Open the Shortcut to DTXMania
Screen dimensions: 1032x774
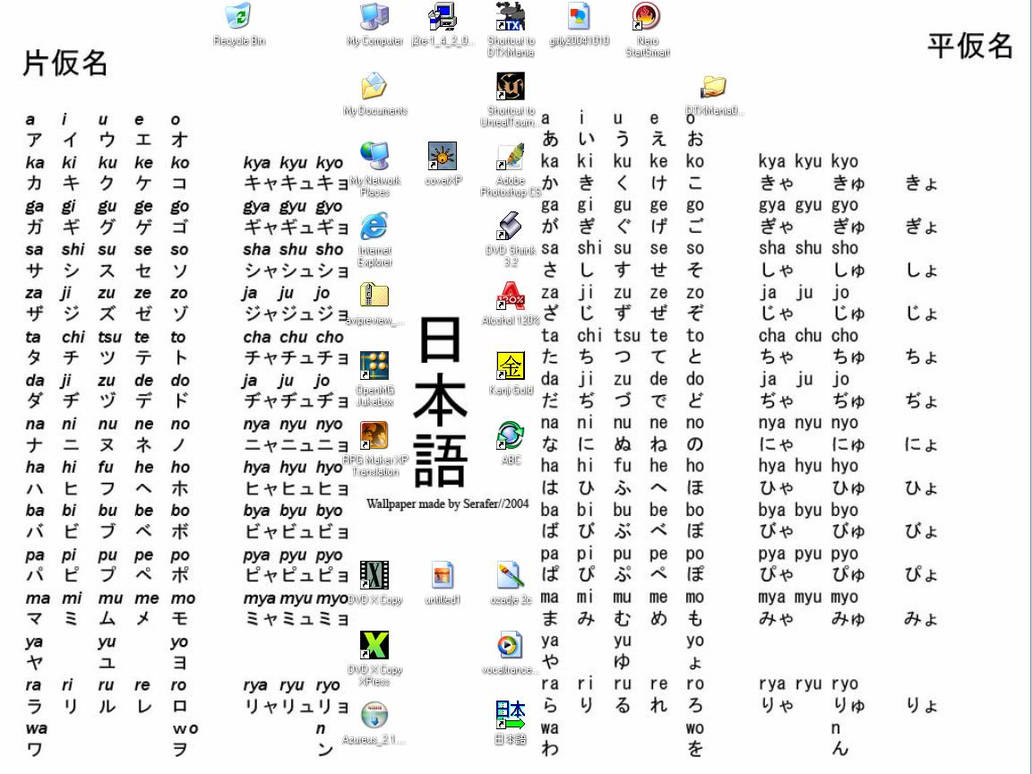[x=510, y=18]
